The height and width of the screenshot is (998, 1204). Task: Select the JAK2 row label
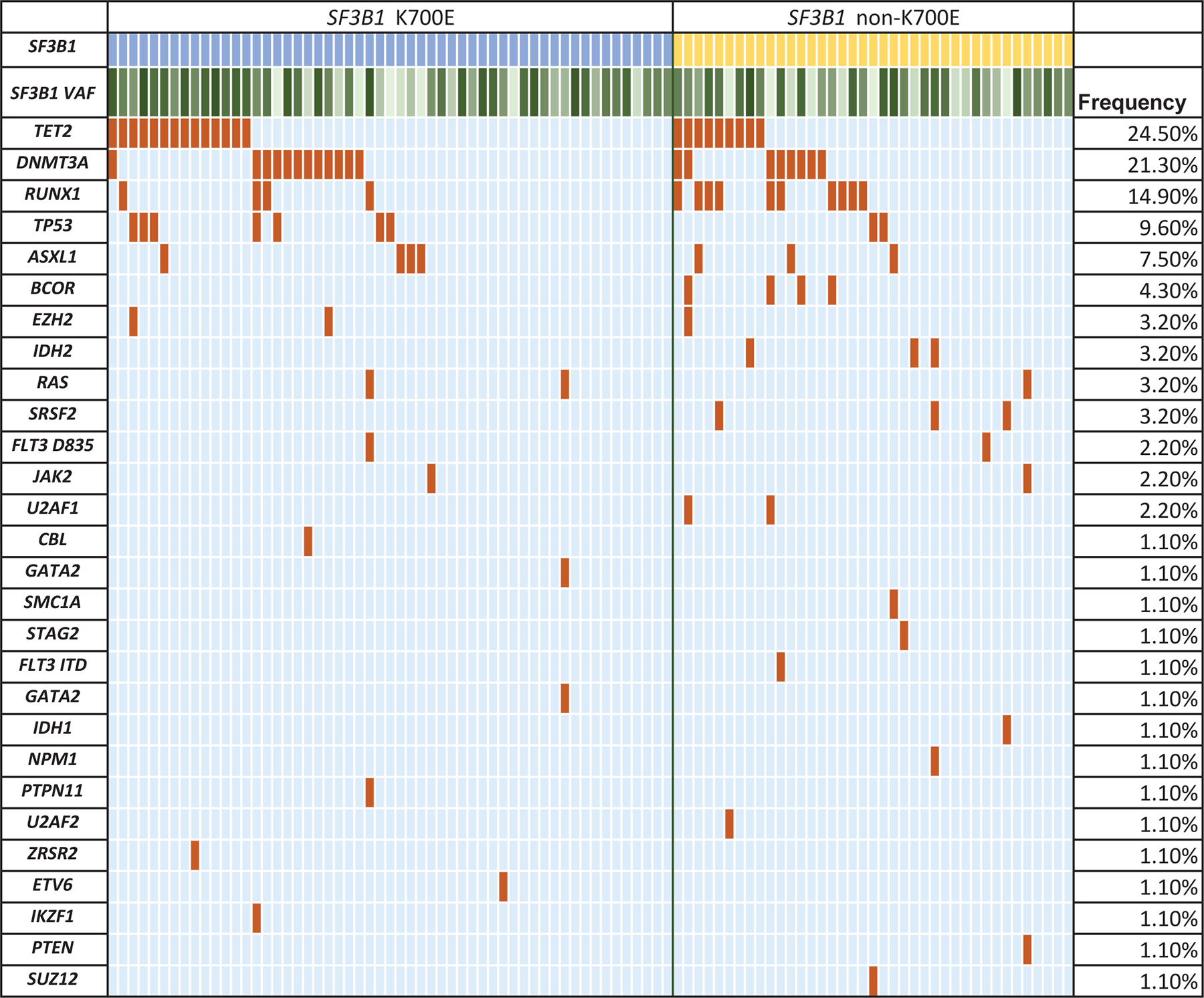point(53,477)
